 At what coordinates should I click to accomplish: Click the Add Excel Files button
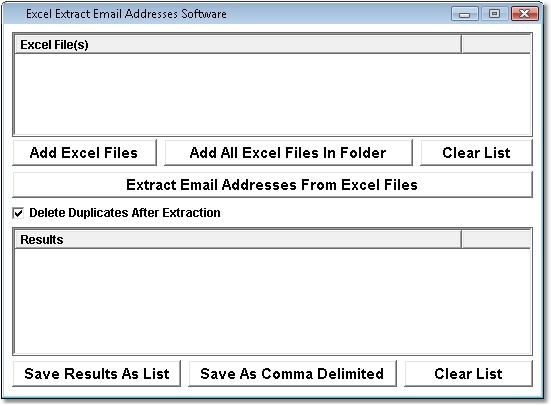(x=84, y=153)
